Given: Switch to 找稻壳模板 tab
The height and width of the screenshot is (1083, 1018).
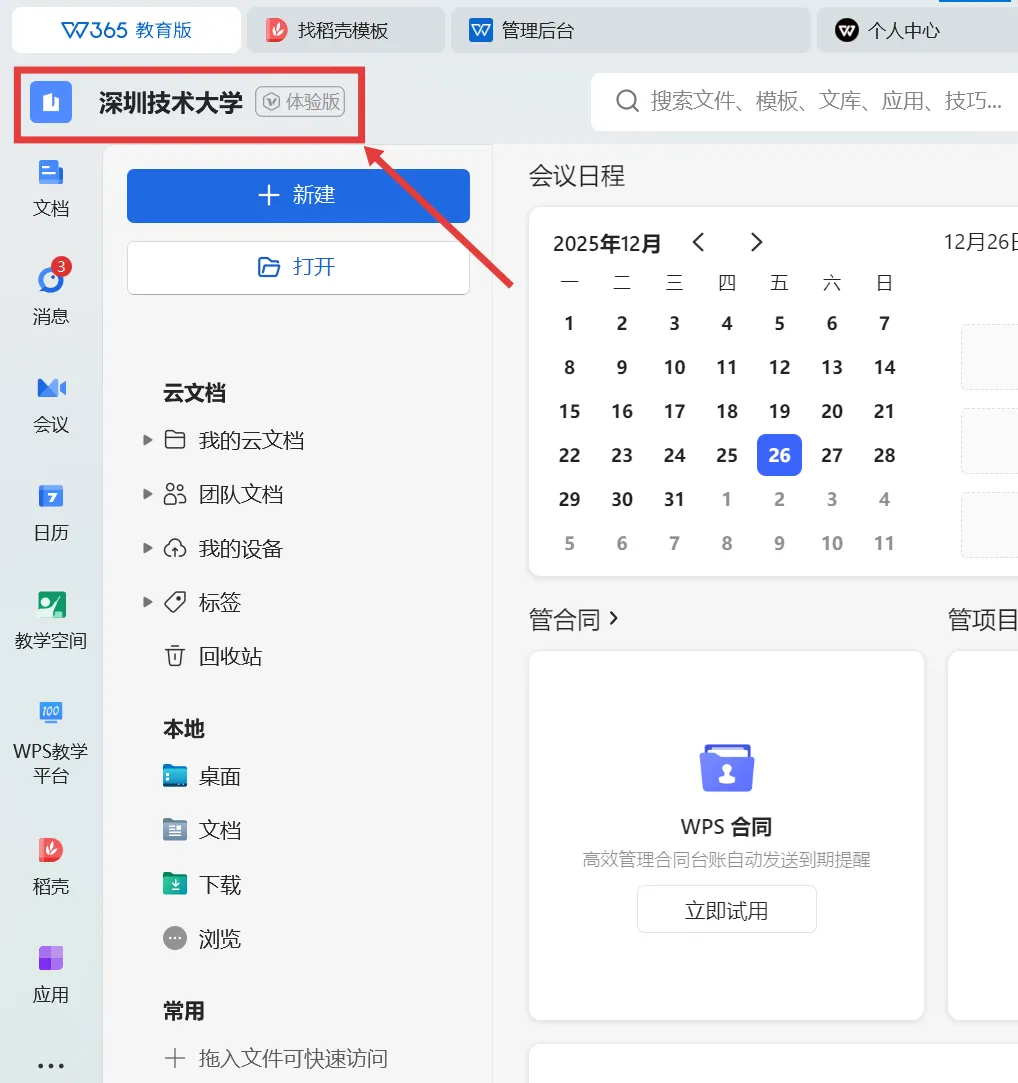Looking at the screenshot, I should coord(345,30).
